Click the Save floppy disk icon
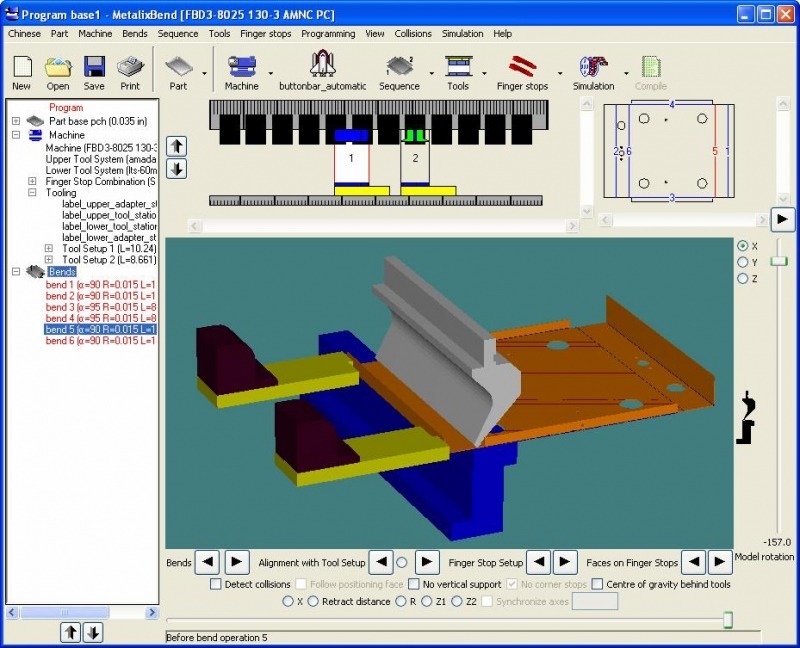This screenshot has width=800, height=648. (94, 68)
